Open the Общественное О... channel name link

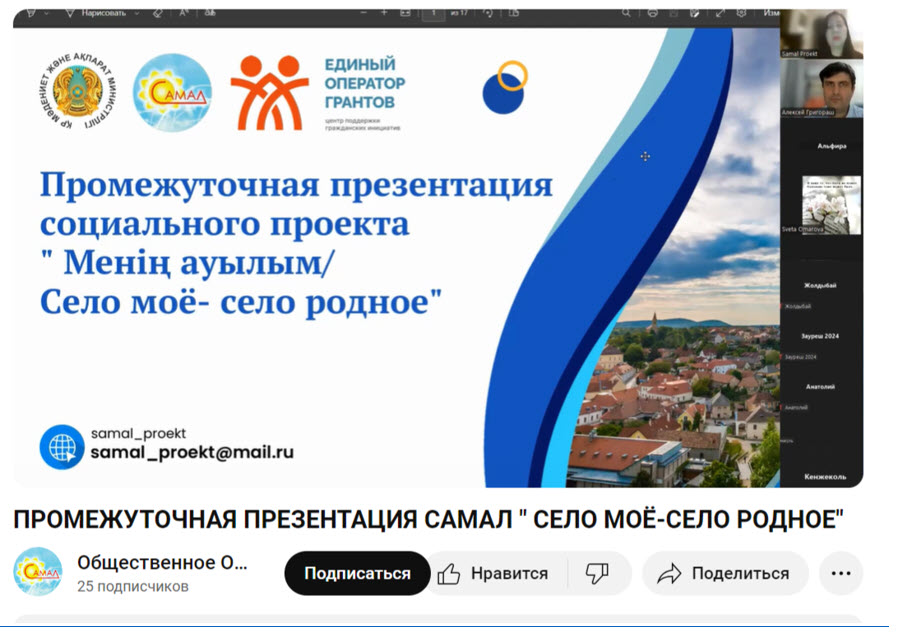pyautogui.click(x=162, y=563)
